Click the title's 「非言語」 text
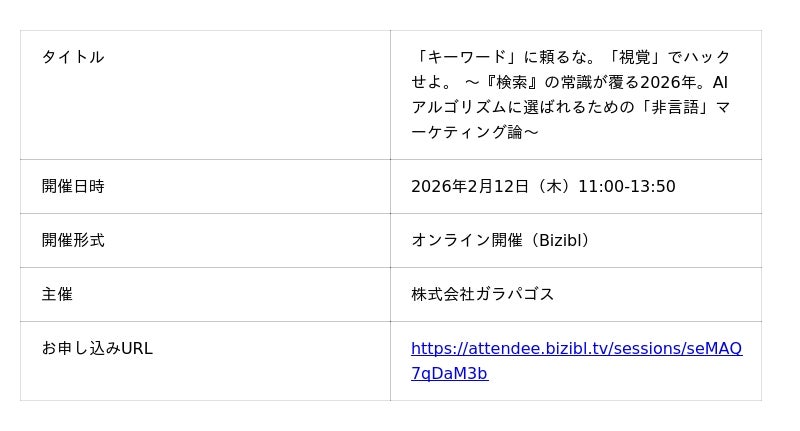Viewport: 800px width, 431px height. [677, 107]
